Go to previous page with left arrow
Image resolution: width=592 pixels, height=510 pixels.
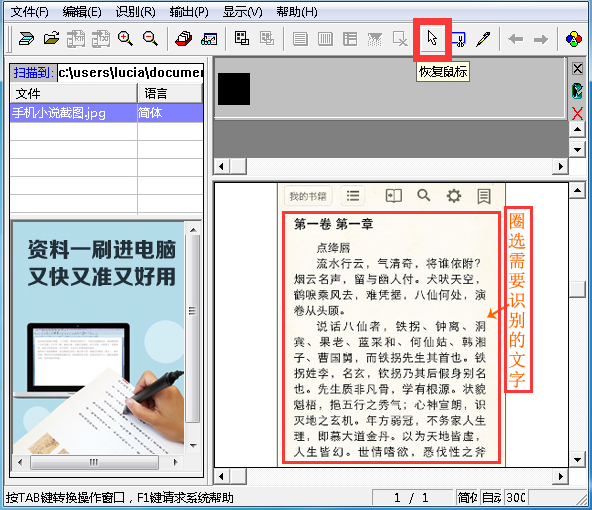(x=516, y=39)
